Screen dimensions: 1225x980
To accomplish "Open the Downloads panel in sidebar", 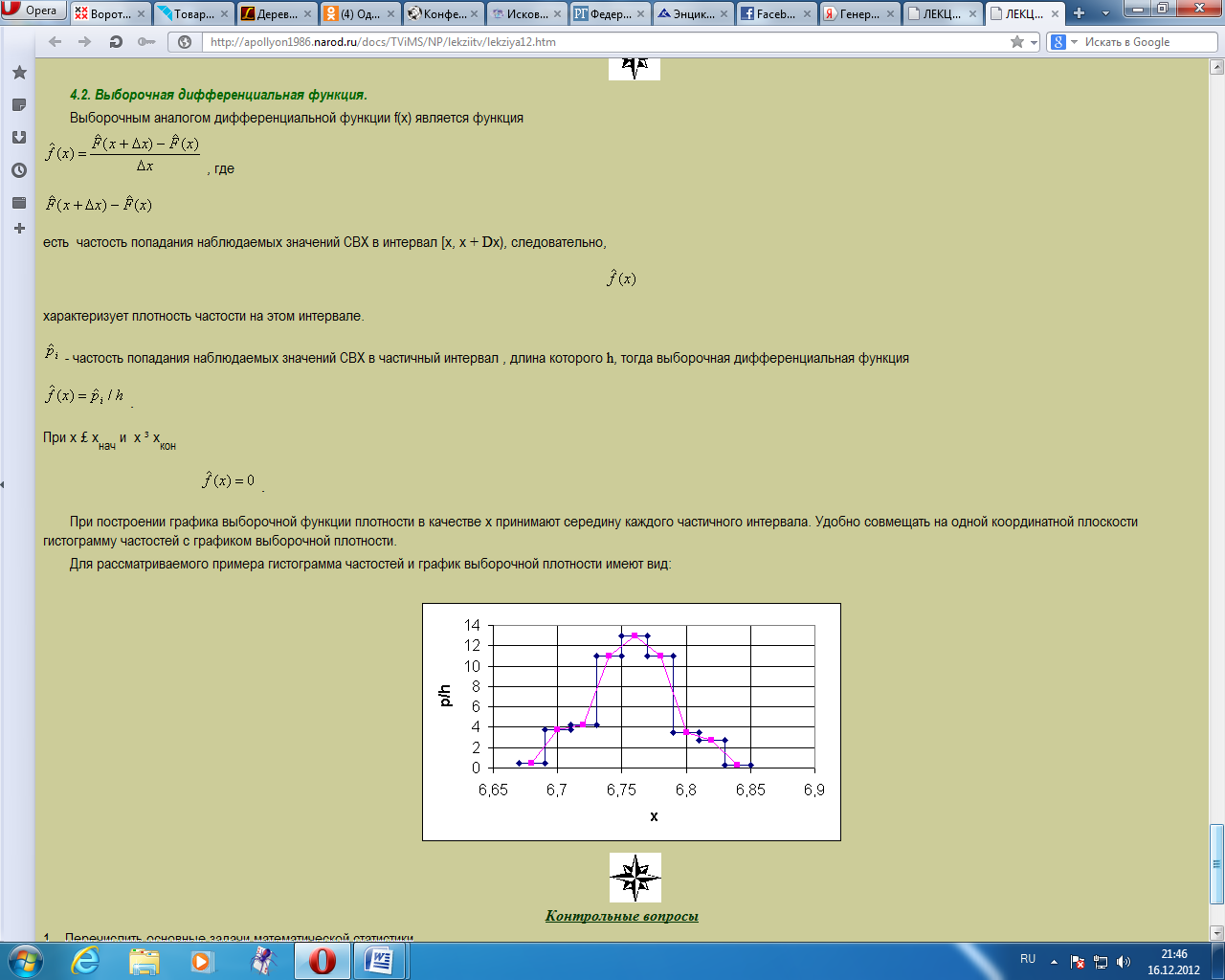I will click(19, 138).
